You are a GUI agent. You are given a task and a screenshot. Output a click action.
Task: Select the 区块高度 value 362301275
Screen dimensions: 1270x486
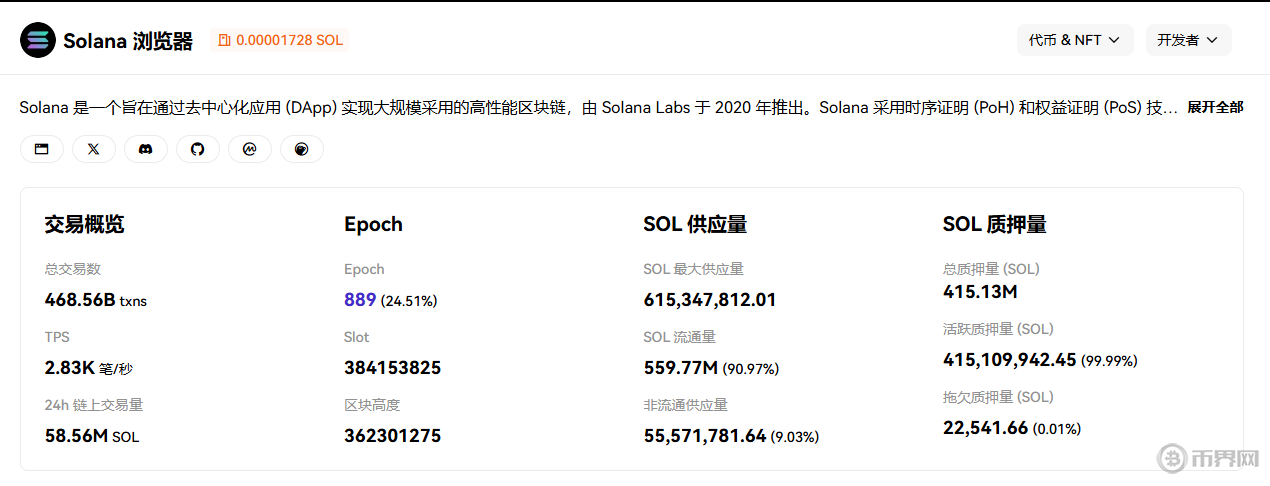click(392, 436)
